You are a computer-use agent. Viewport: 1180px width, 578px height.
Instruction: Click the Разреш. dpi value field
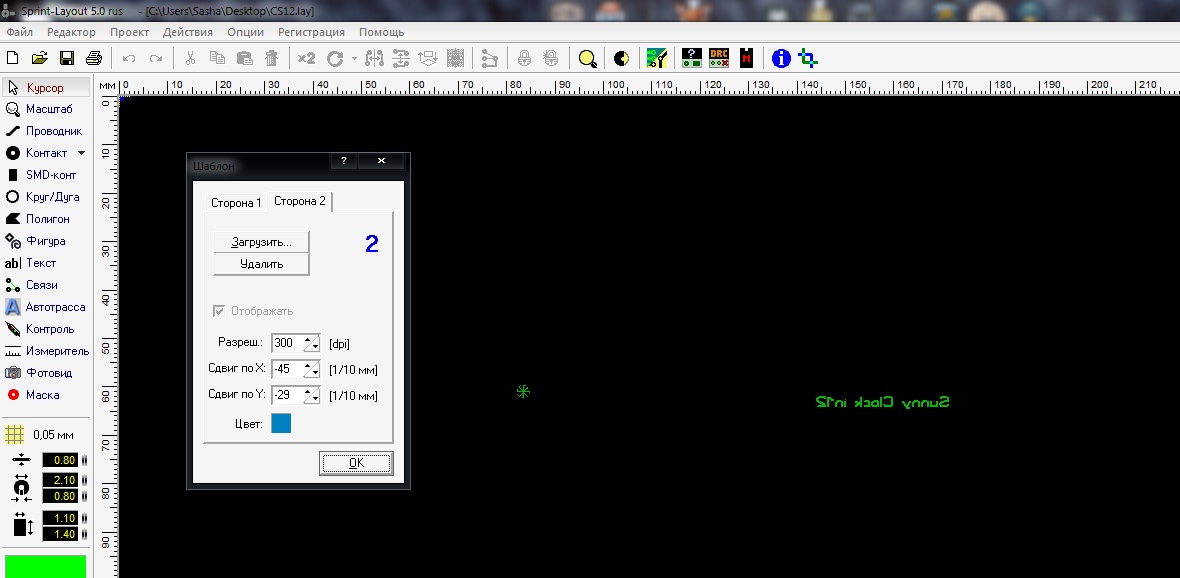286,343
